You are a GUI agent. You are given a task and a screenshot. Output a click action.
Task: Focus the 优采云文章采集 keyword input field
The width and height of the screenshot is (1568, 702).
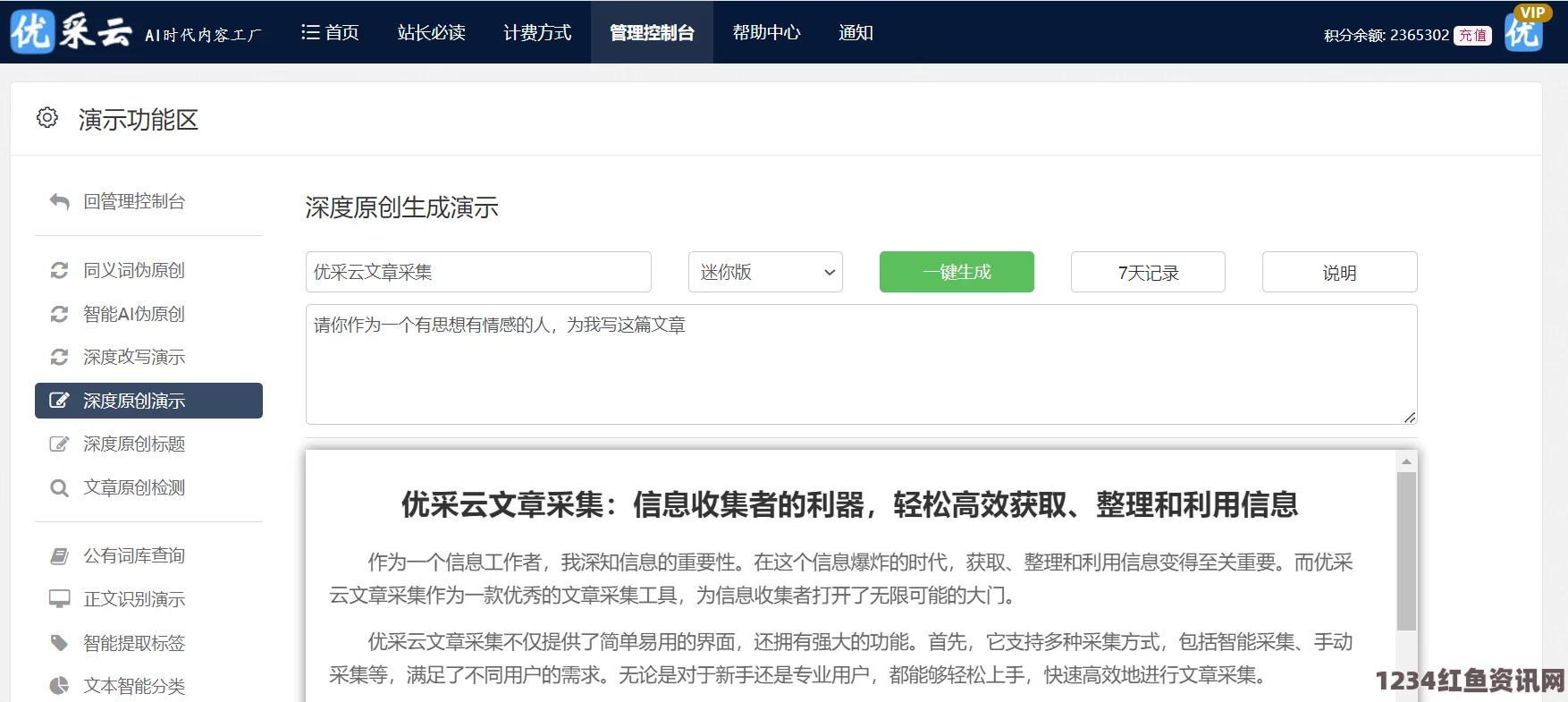tap(478, 272)
